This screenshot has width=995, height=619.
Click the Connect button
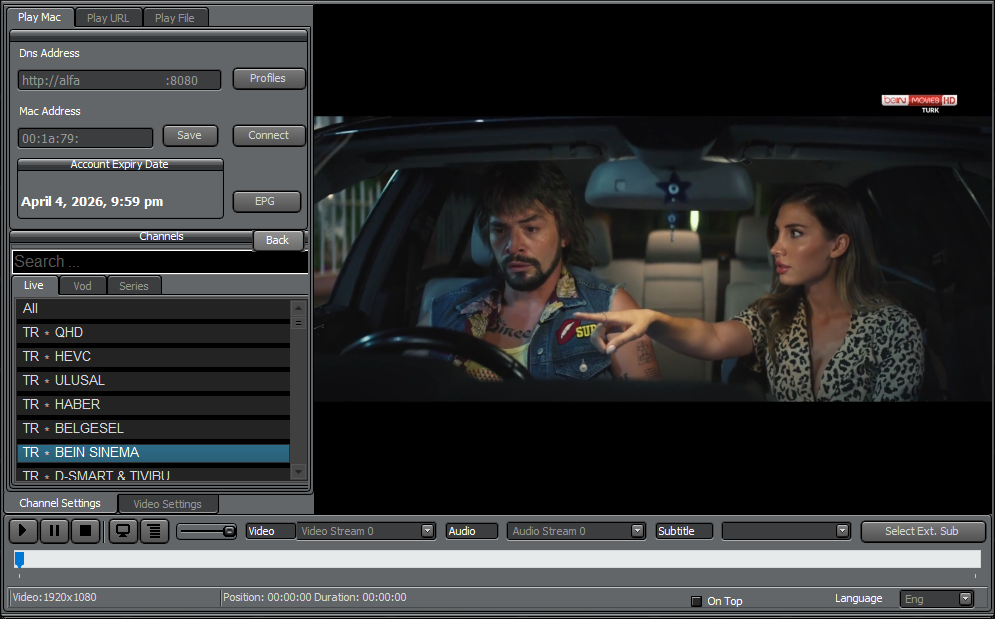pos(268,135)
